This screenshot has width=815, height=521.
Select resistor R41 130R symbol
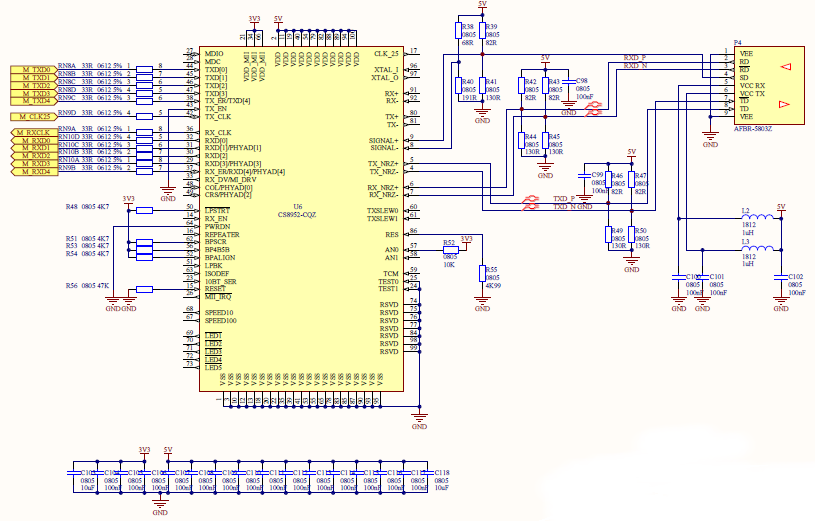point(482,85)
